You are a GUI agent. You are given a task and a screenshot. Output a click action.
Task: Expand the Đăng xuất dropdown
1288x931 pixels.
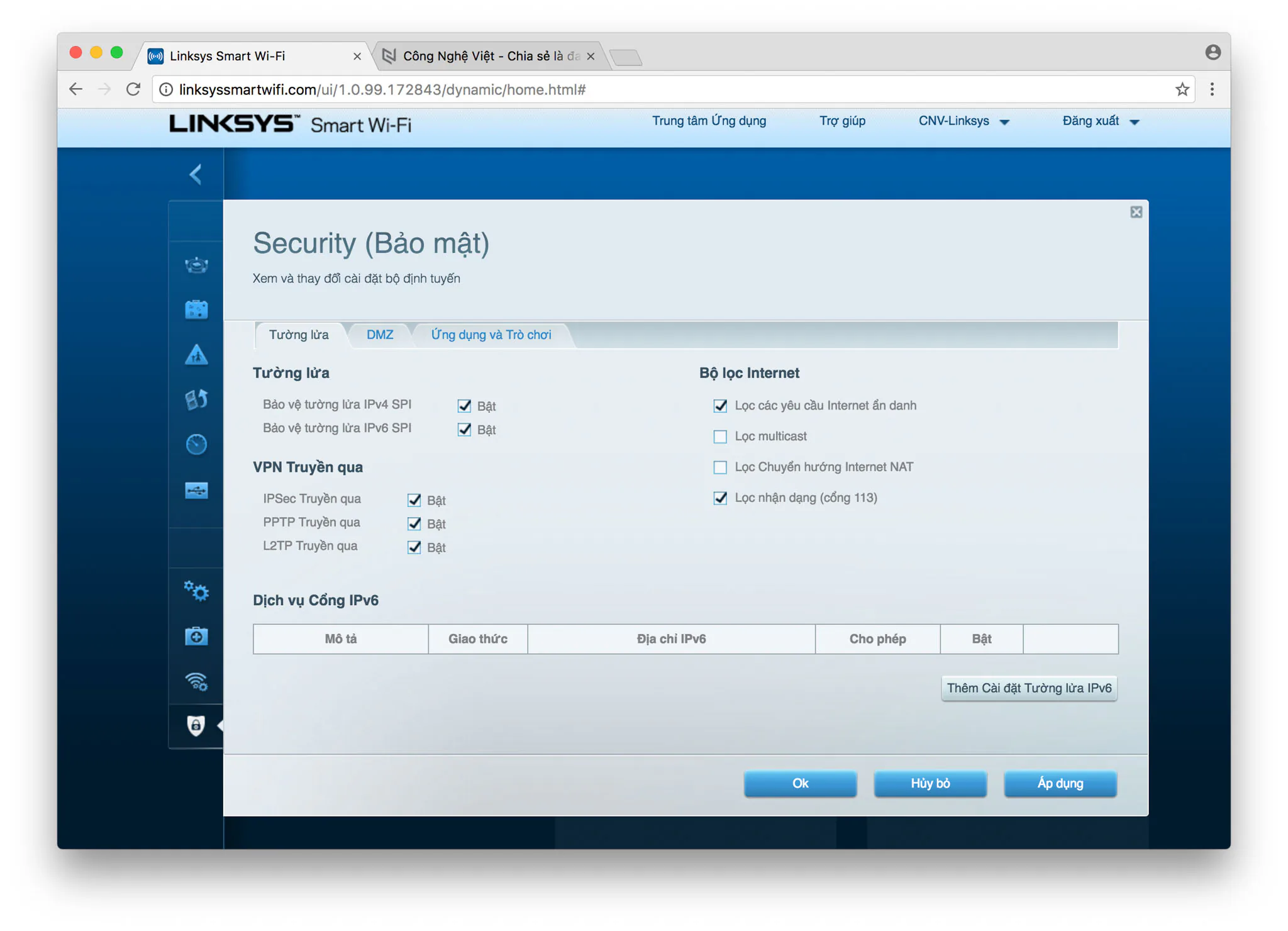[1101, 121]
